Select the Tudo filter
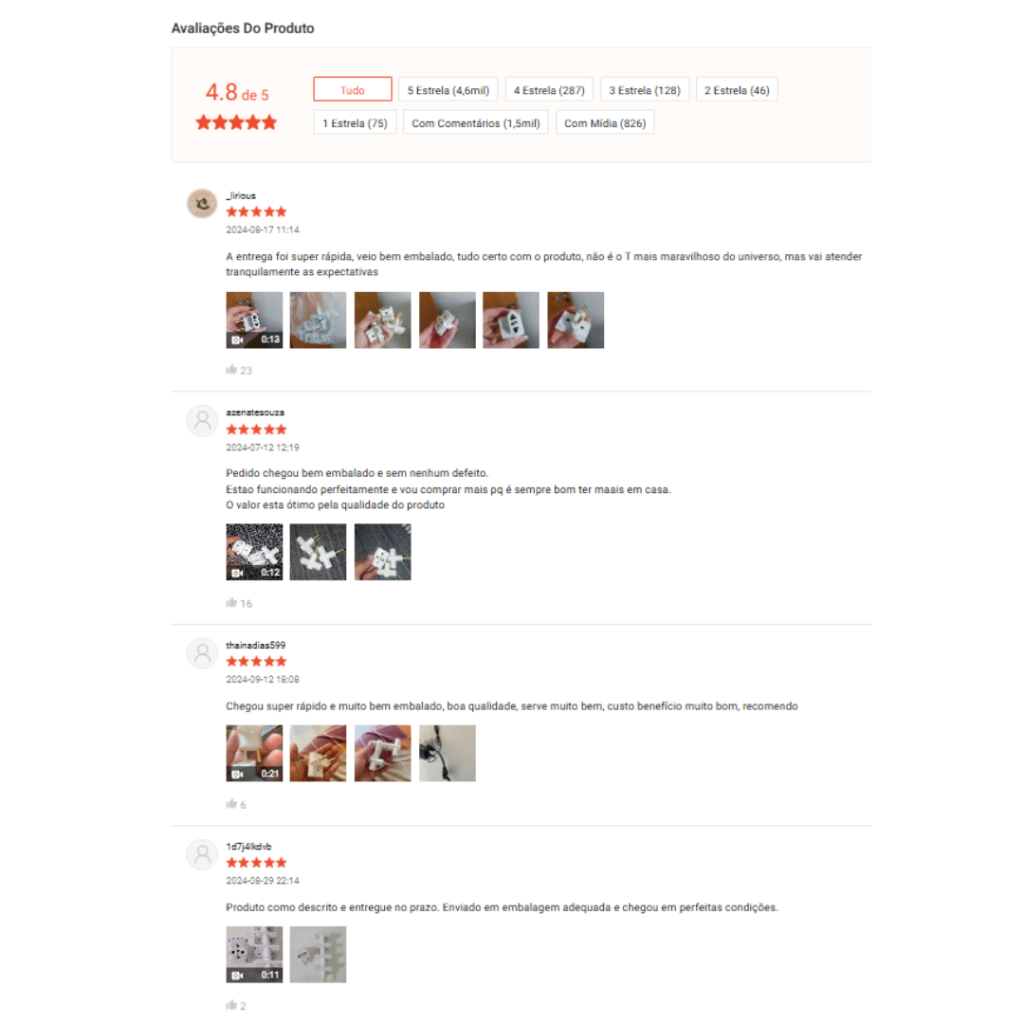 (x=353, y=89)
